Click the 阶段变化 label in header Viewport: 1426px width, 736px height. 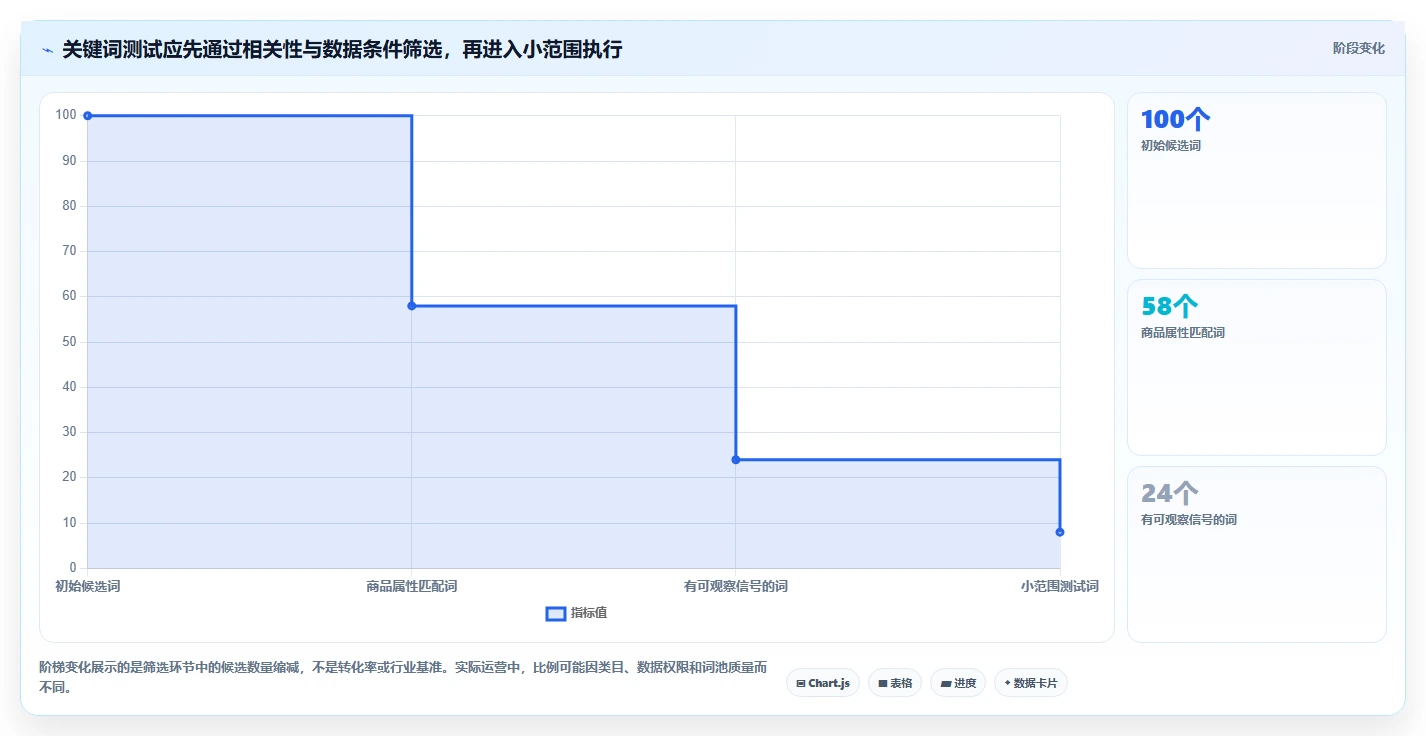coord(1359,48)
